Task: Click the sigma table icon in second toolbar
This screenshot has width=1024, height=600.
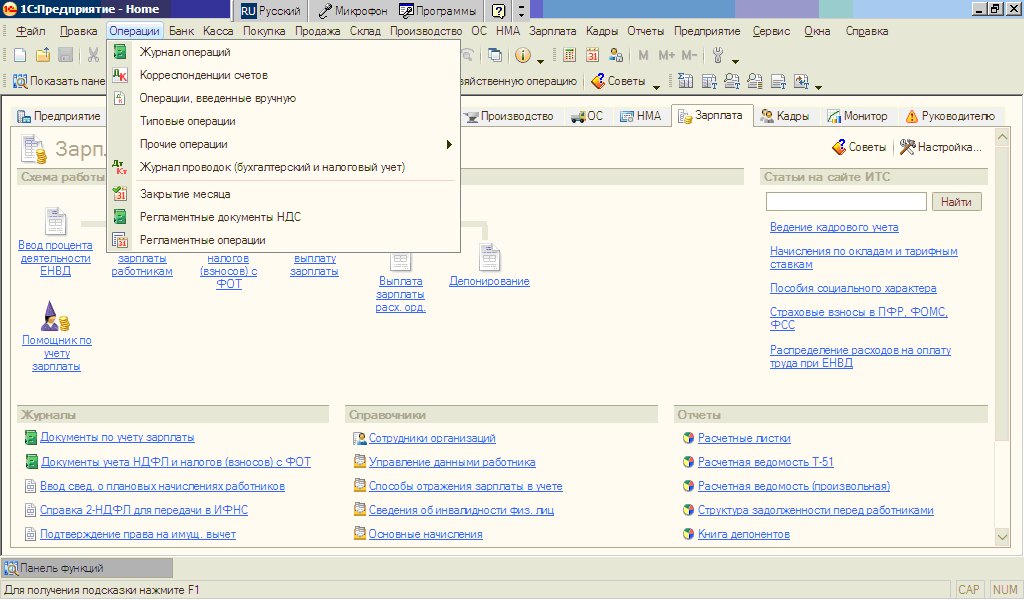Action: (685, 81)
